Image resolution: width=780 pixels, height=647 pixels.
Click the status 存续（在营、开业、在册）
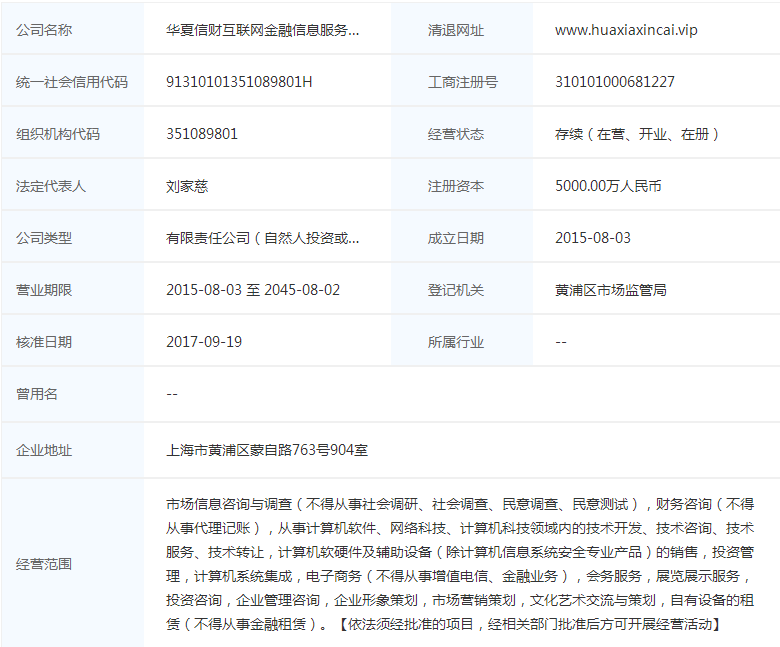637,134
